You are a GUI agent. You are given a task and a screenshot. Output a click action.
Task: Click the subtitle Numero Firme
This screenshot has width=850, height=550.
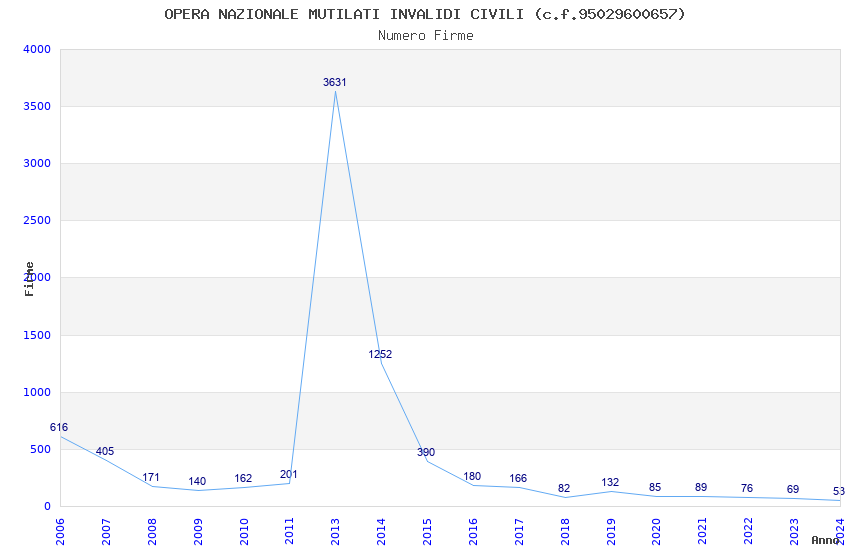426,36
